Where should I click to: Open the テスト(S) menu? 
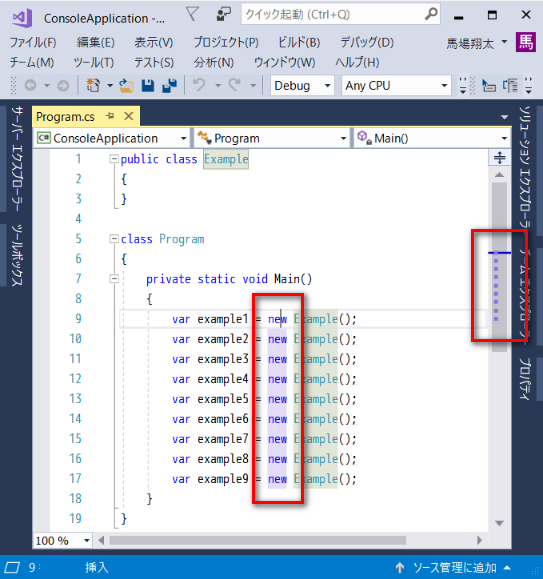[154, 62]
